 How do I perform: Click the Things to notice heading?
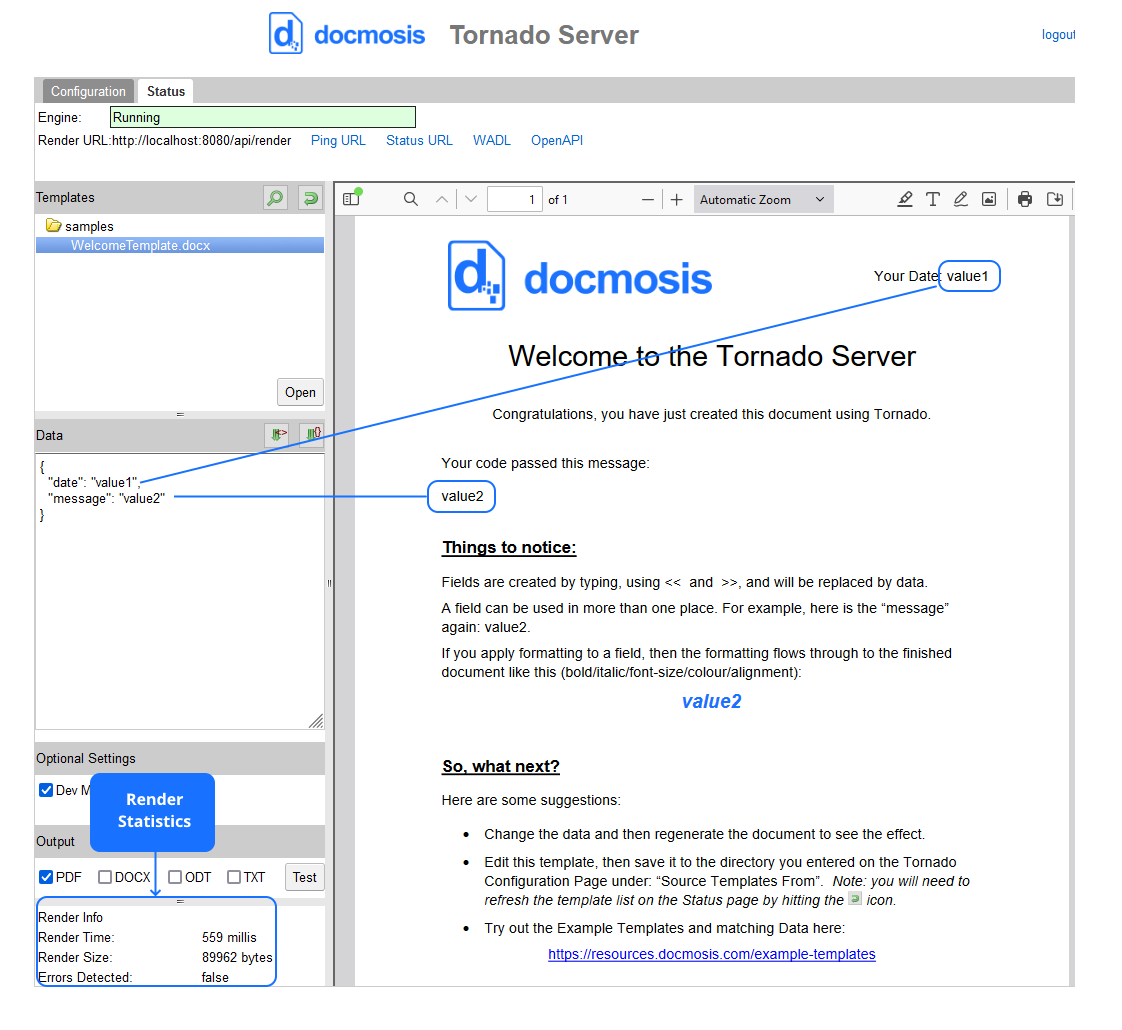(x=509, y=548)
